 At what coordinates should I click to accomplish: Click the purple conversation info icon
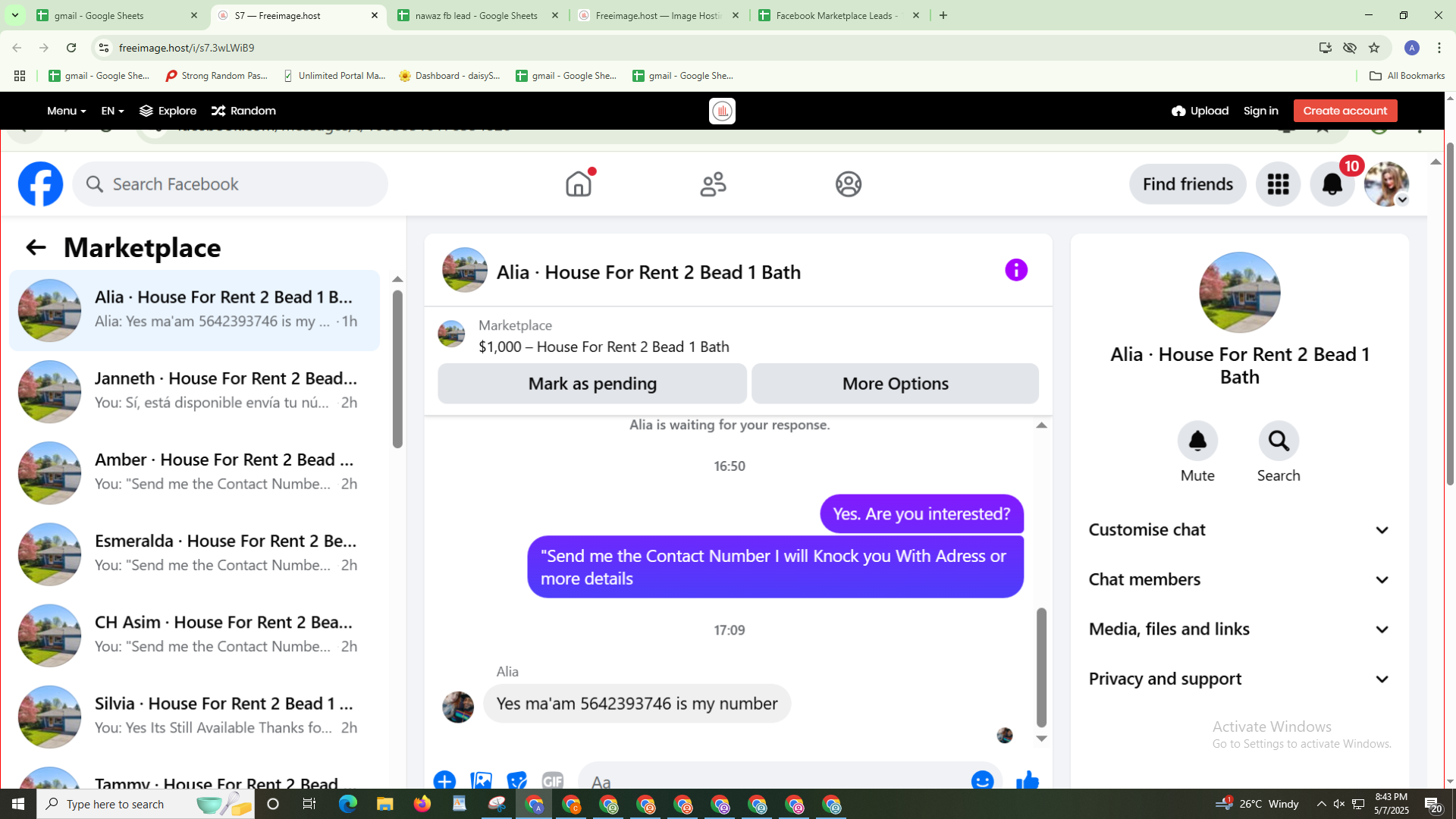pos(1016,270)
